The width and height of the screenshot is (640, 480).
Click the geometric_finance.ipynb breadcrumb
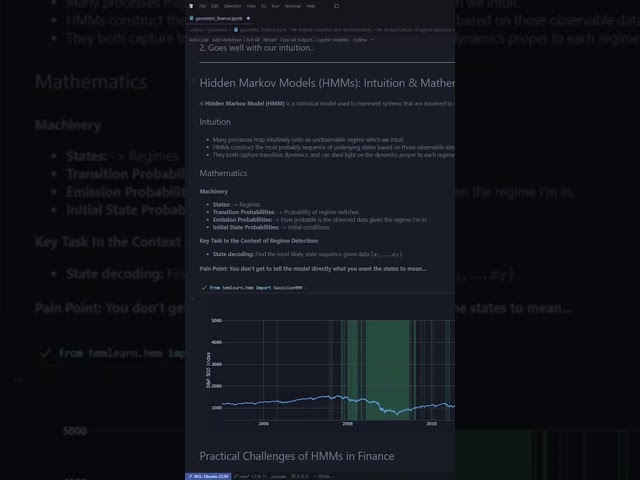[x=263, y=30]
